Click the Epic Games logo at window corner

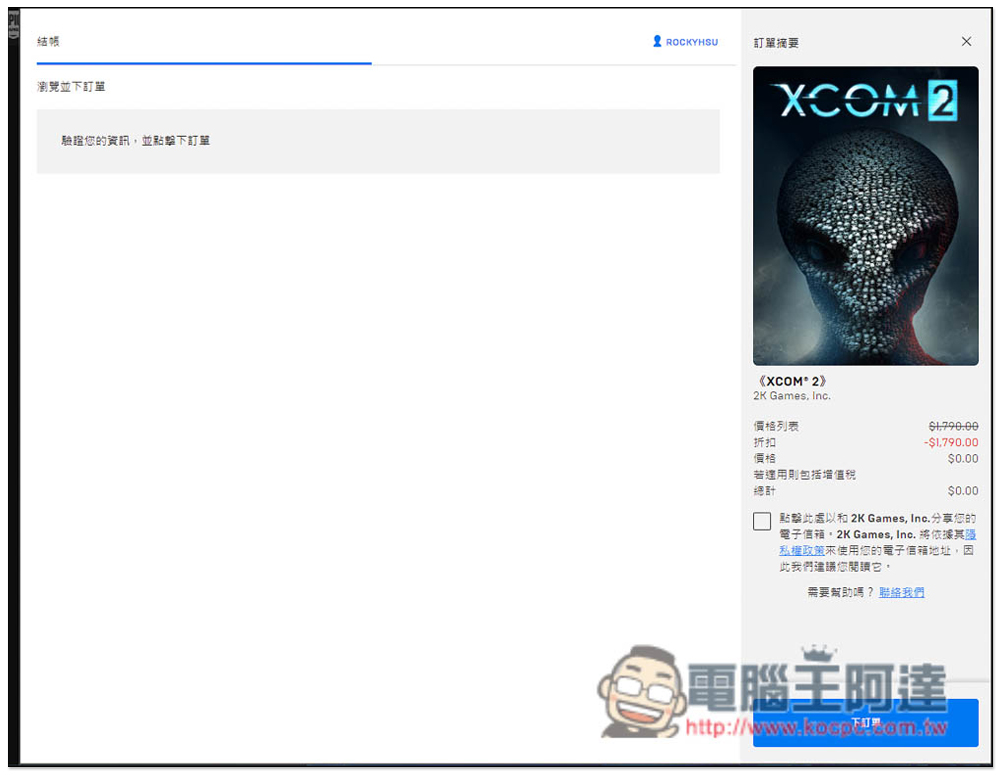point(13,25)
